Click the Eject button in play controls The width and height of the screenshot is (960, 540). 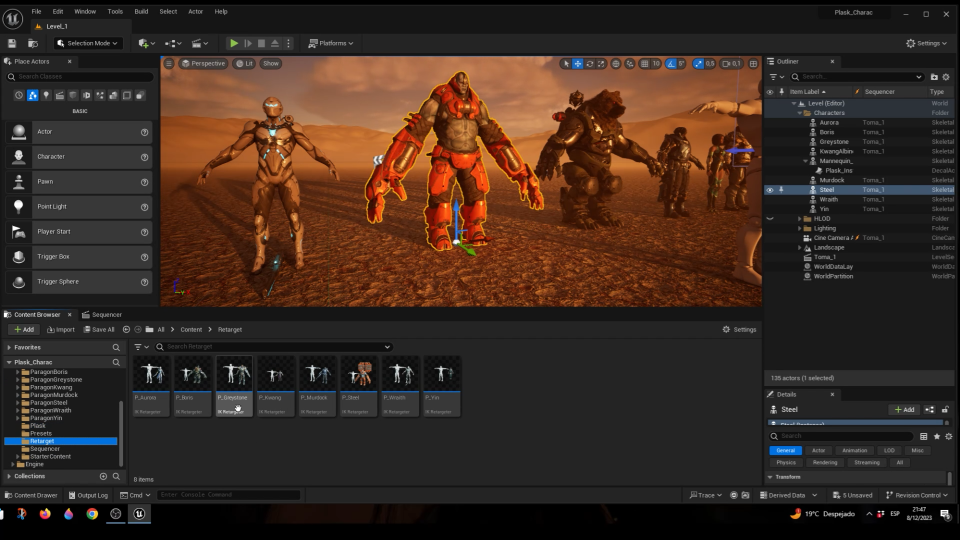[x=275, y=43]
